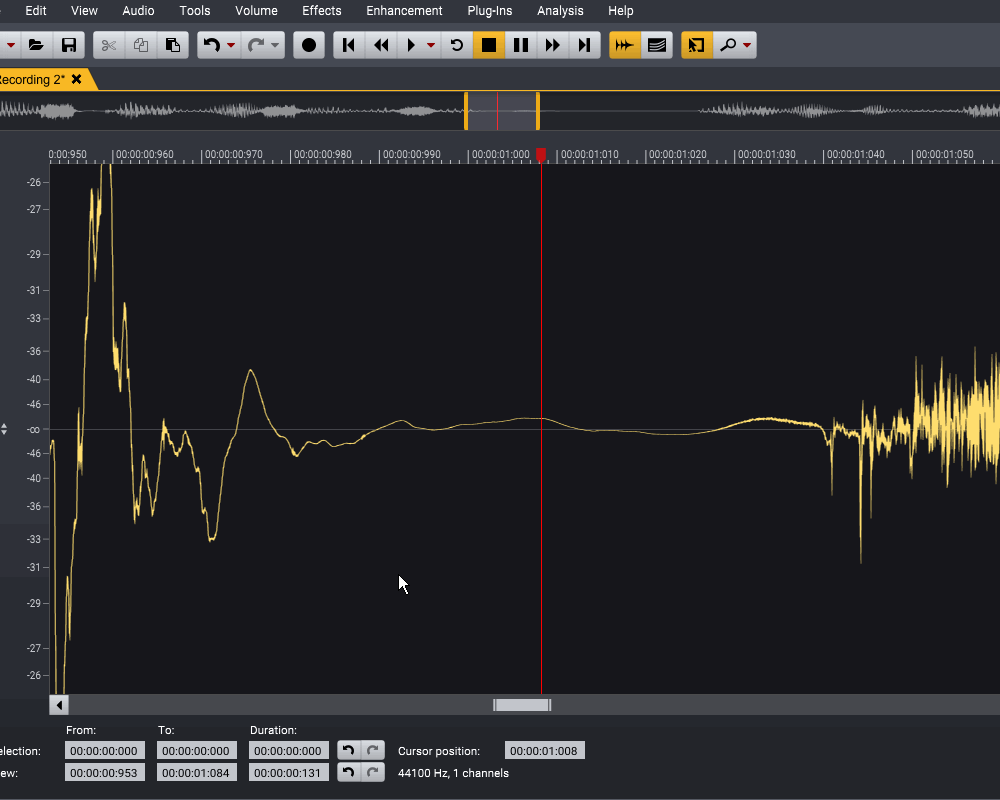
Task: Open the Edit menu
Action: point(36,11)
